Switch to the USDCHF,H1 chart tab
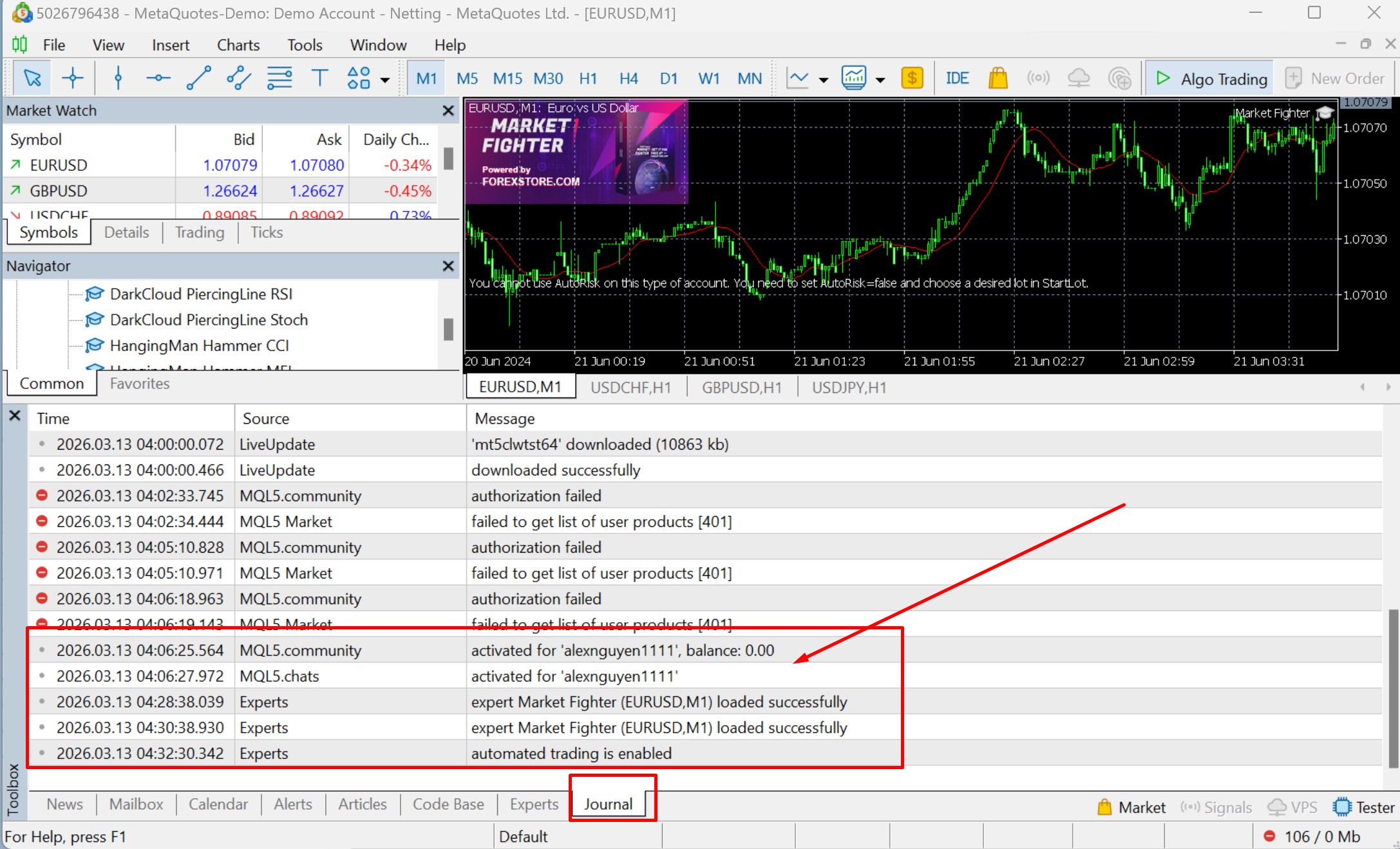Screen dimensions: 1400x849 [630, 387]
